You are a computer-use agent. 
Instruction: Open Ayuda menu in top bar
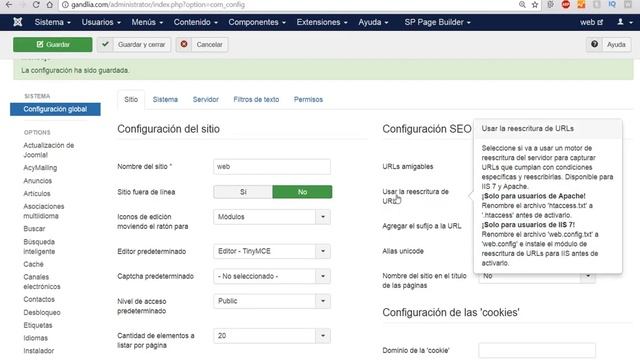point(373,22)
